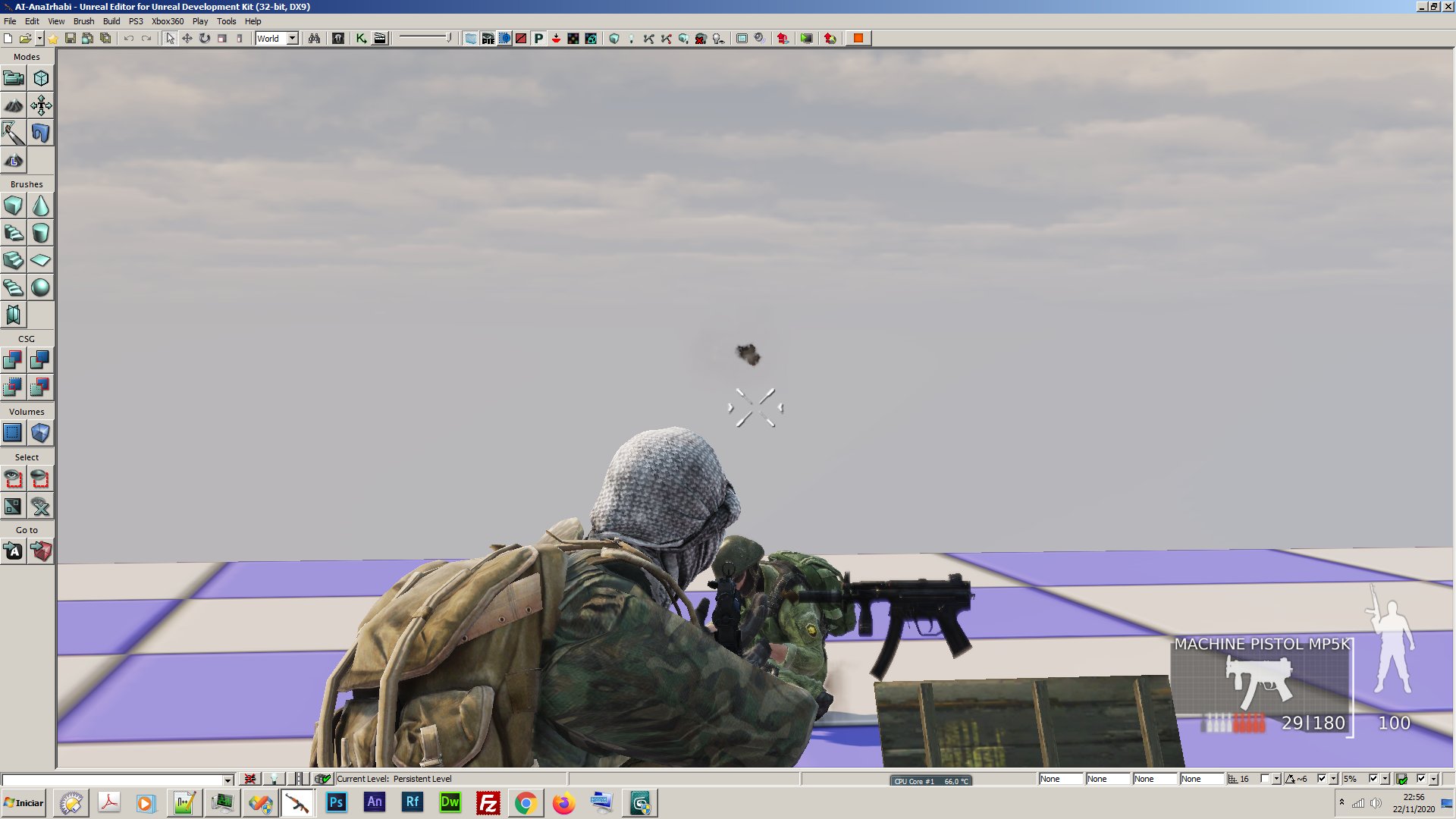Toggle the light bulb status bar button
Image resolution: width=1456 pixels, height=819 pixels.
pyautogui.click(x=274, y=779)
